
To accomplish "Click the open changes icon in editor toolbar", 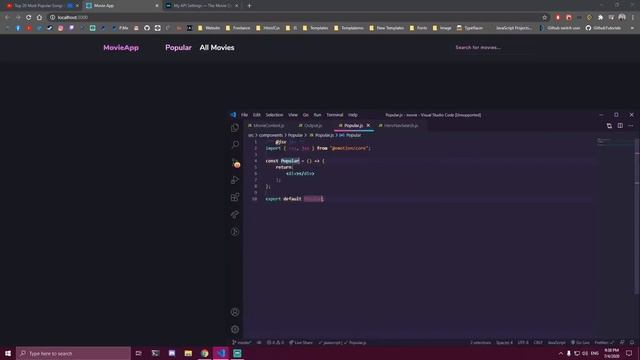I will (609, 126).
